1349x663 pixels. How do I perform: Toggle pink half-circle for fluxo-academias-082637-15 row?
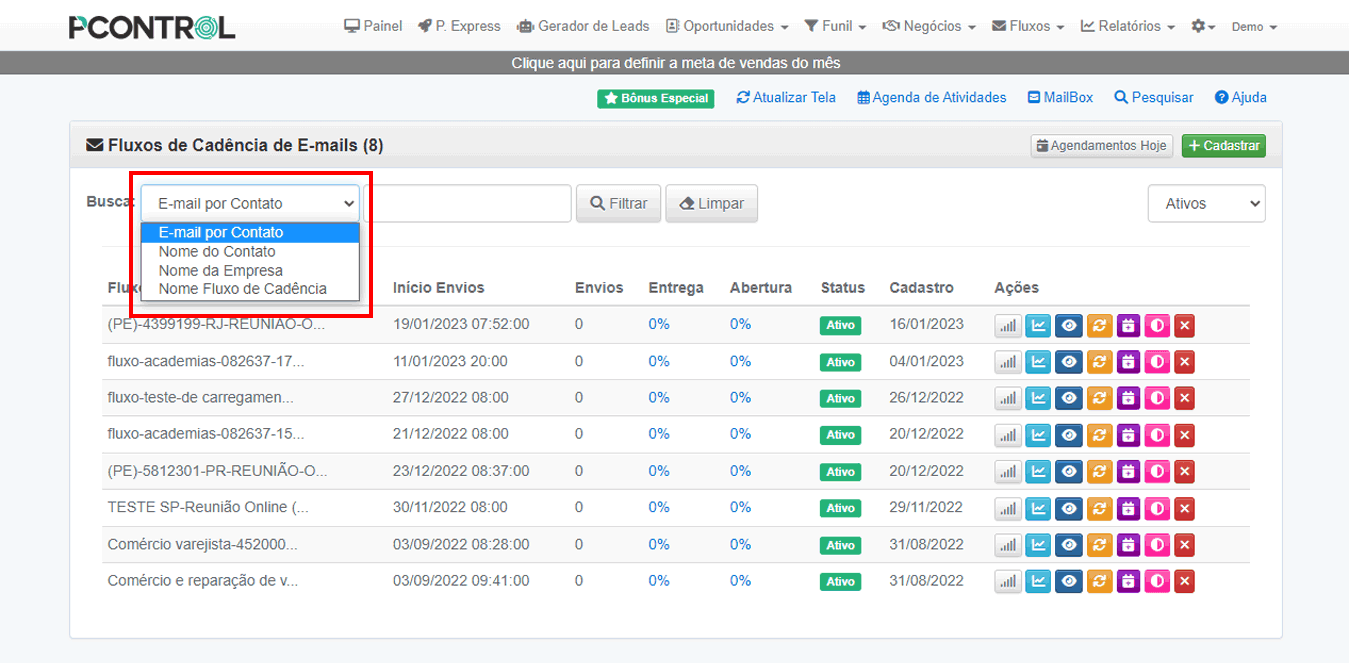[x=1157, y=435]
